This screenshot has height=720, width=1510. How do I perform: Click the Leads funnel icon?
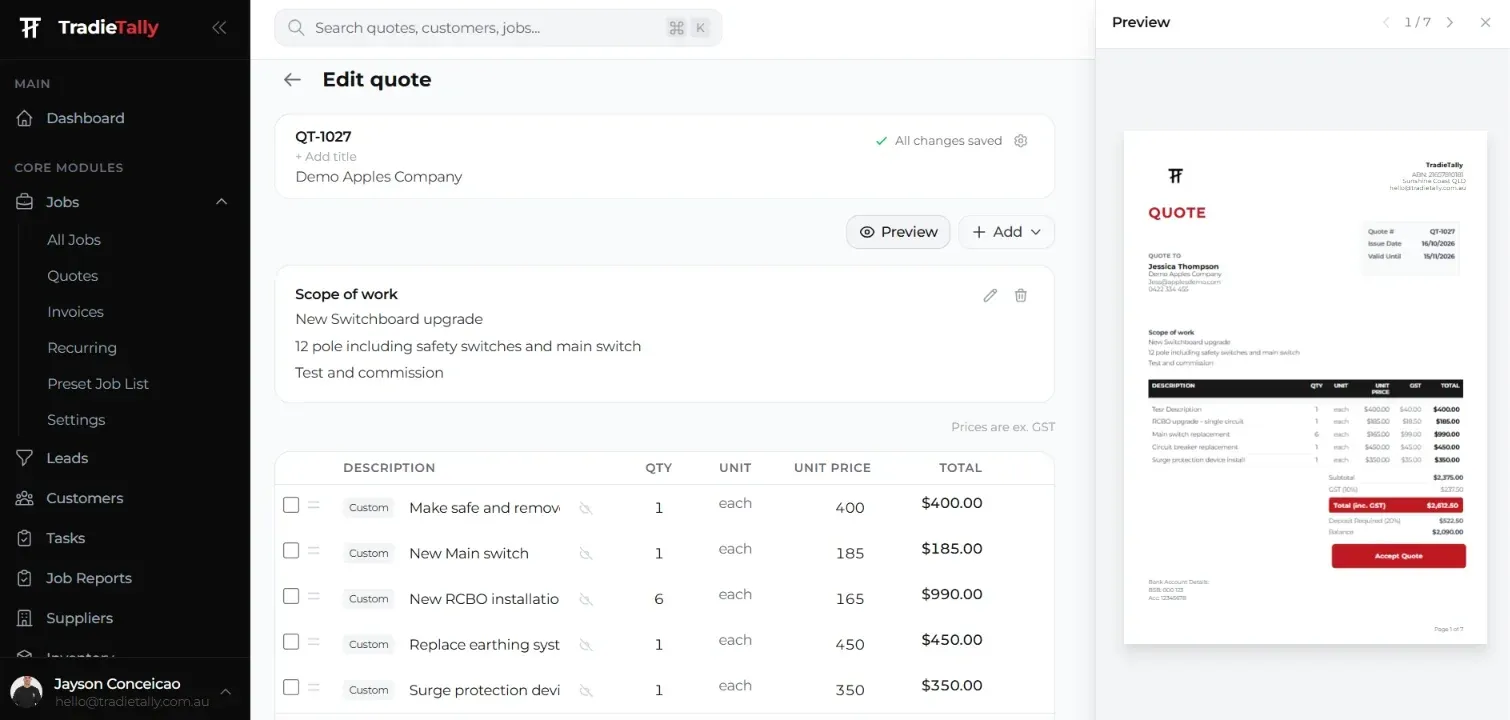26,458
